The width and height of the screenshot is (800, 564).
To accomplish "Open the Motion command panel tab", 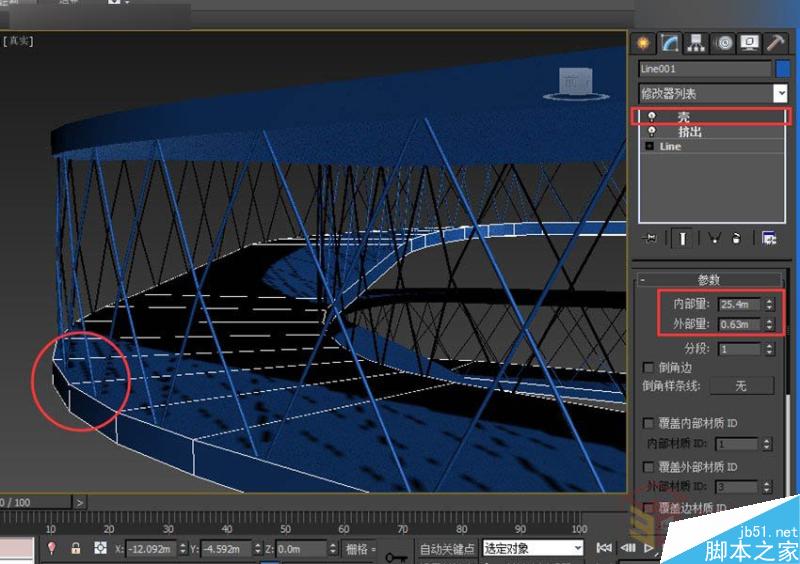I will point(723,43).
